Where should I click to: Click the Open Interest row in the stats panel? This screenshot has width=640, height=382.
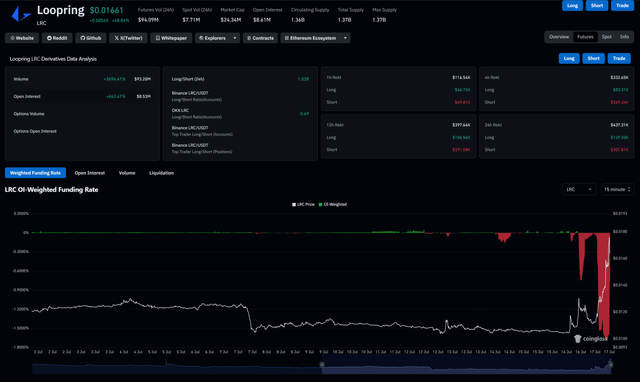[82, 97]
